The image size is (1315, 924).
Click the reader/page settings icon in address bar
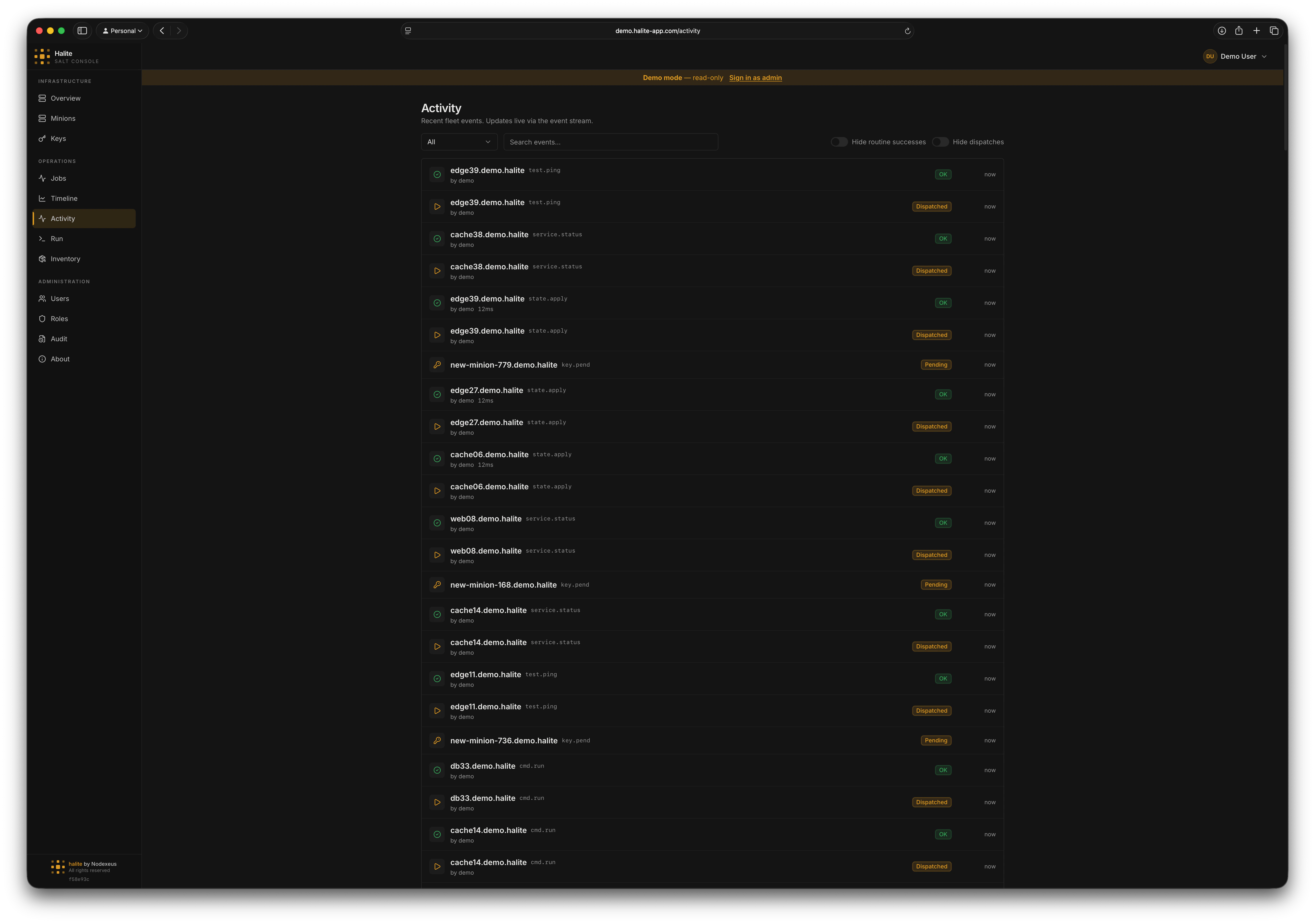(408, 31)
